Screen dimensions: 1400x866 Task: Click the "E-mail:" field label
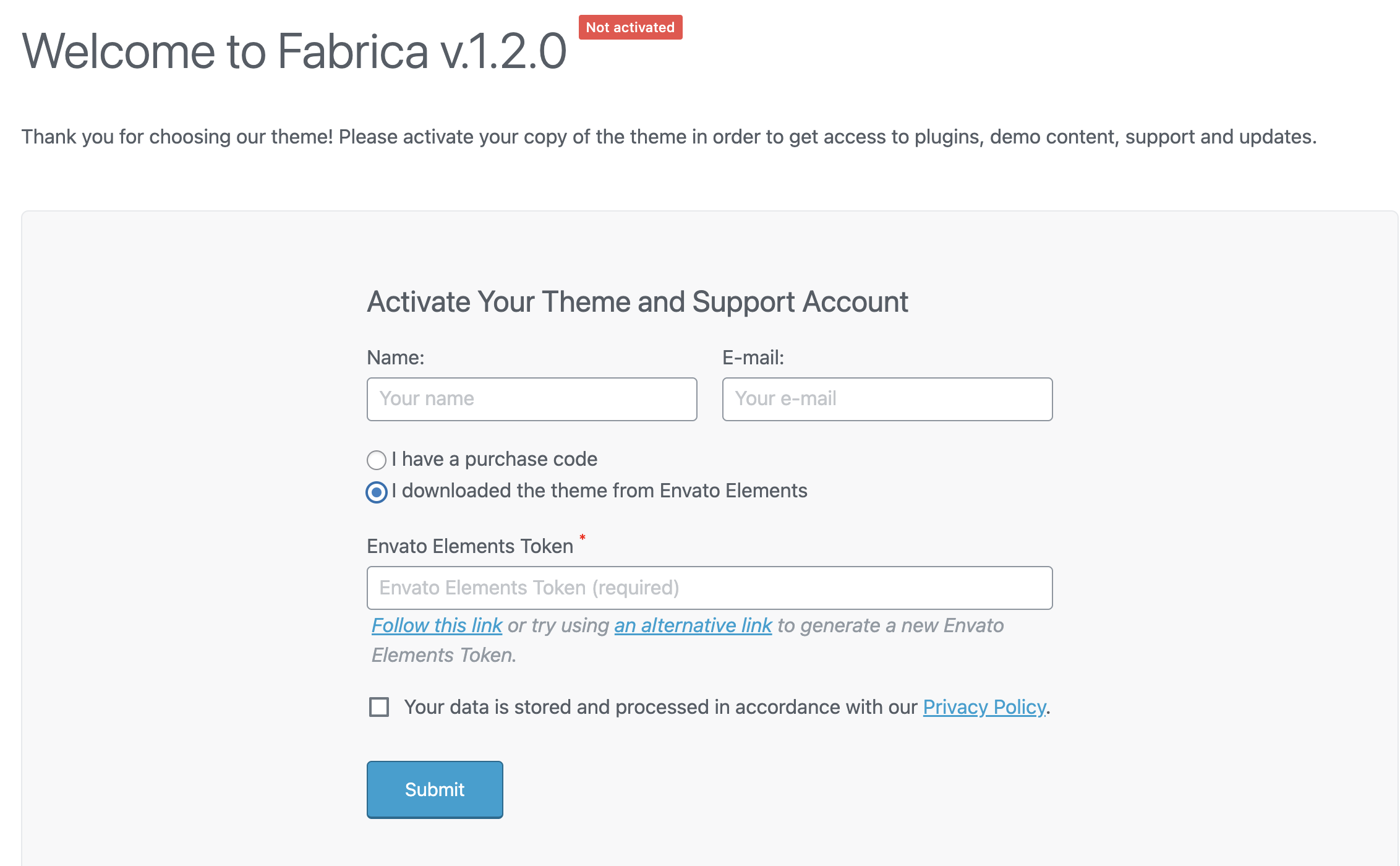click(753, 358)
